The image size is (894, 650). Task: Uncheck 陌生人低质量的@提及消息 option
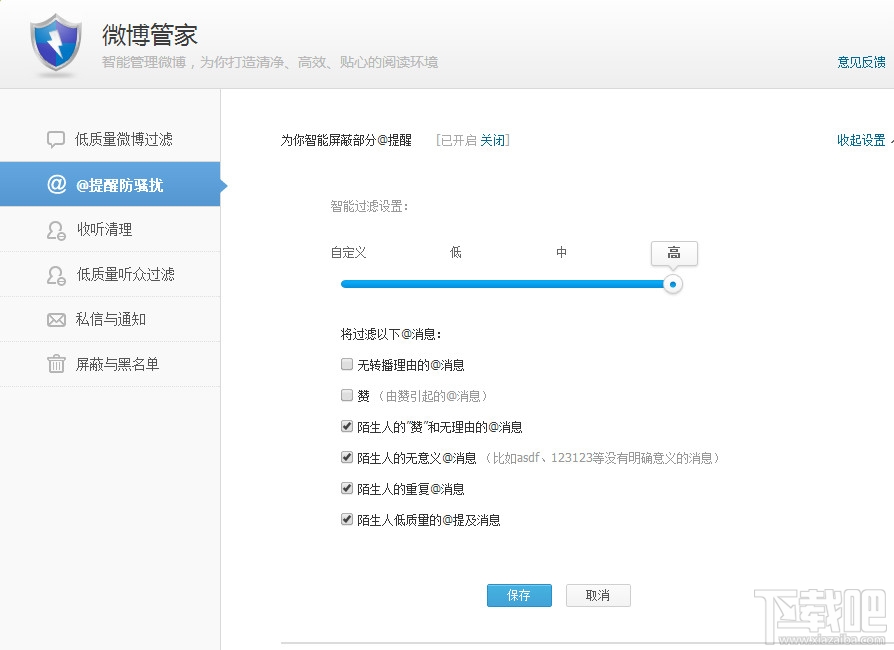(347, 519)
